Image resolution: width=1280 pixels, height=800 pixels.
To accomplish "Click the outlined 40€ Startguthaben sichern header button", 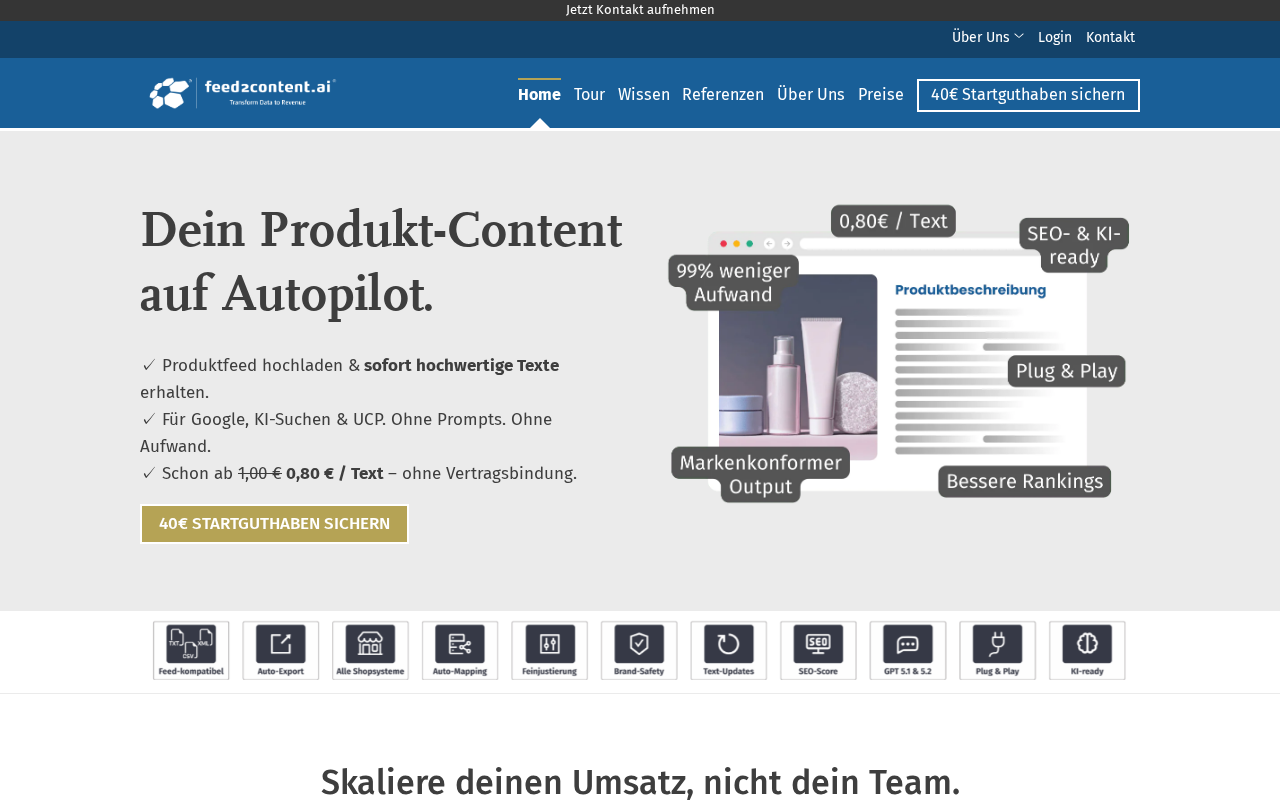I will click(x=1028, y=95).
